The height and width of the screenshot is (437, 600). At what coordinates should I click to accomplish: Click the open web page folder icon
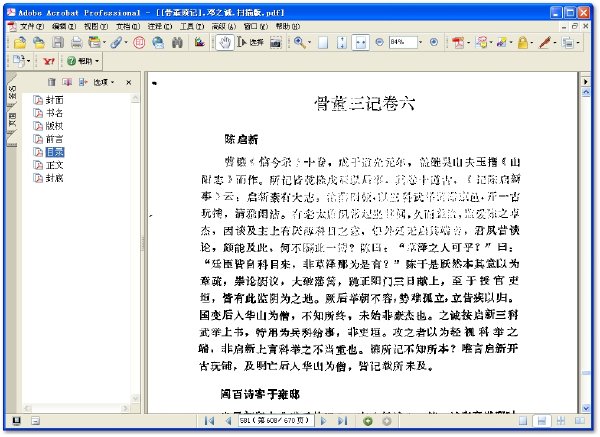(39, 42)
